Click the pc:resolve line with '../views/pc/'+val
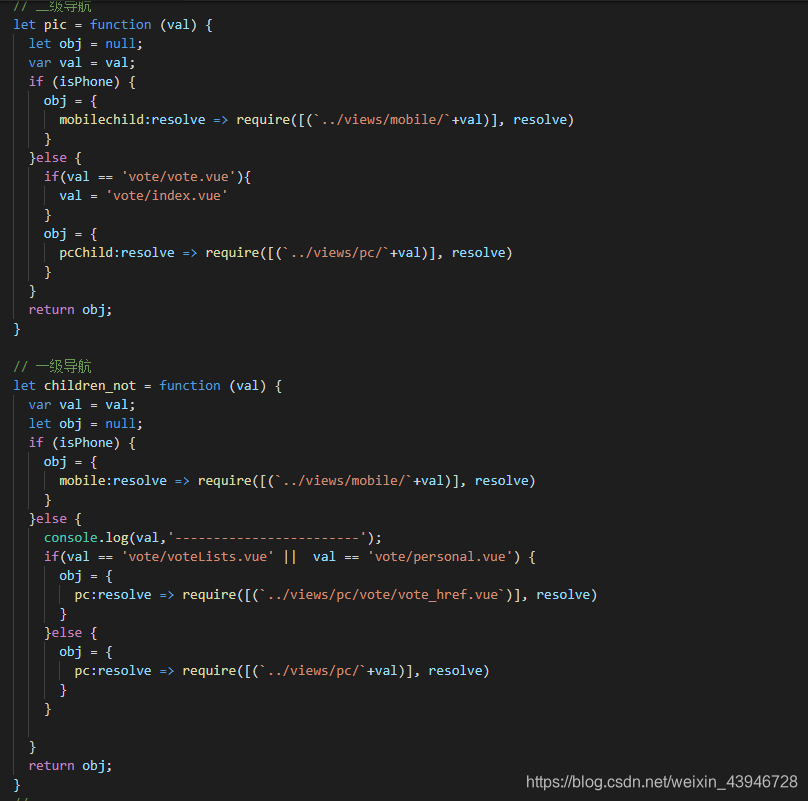The width and height of the screenshot is (808, 801). click(282, 671)
